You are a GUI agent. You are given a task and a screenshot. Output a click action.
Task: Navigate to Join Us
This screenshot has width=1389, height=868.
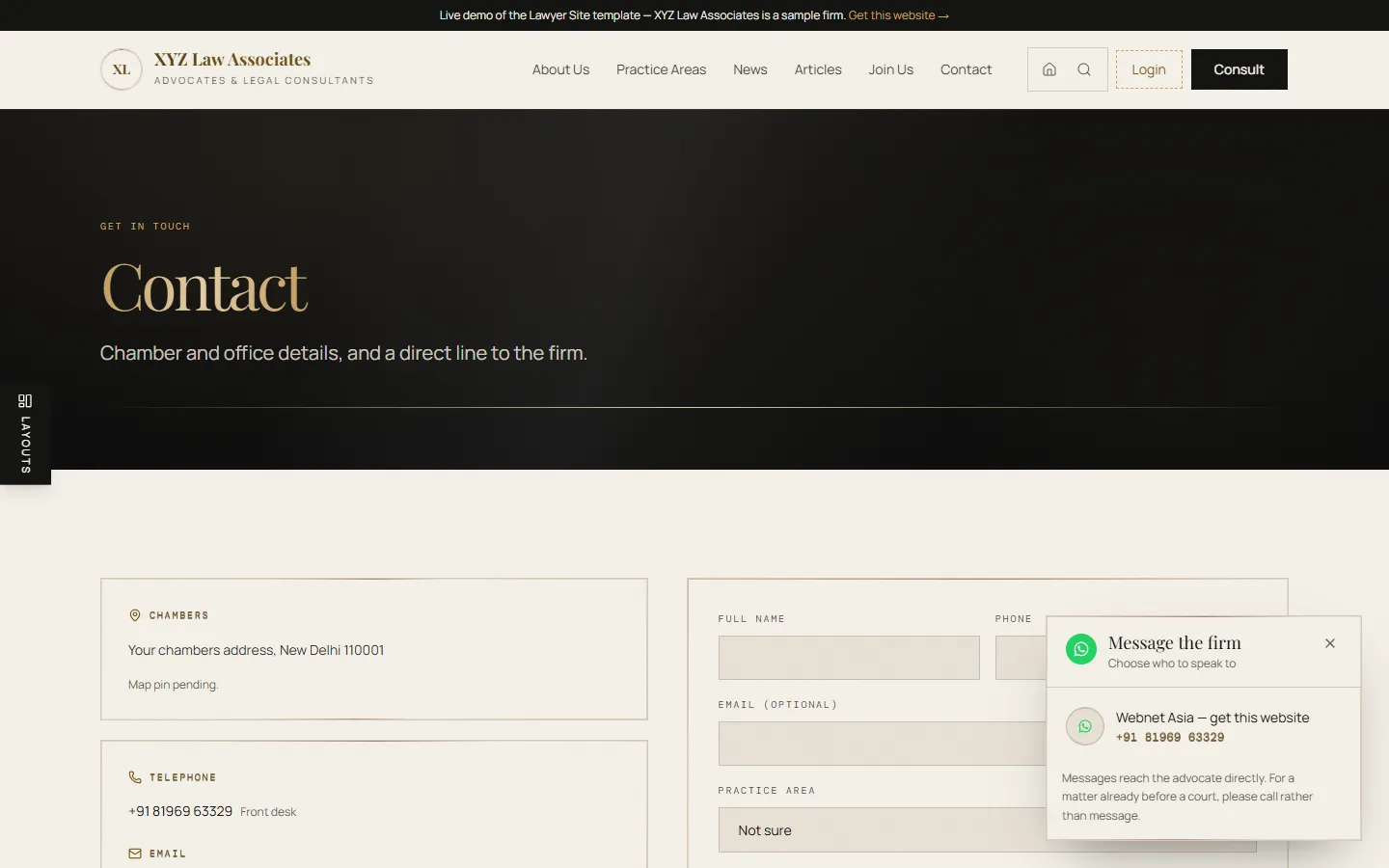click(890, 69)
